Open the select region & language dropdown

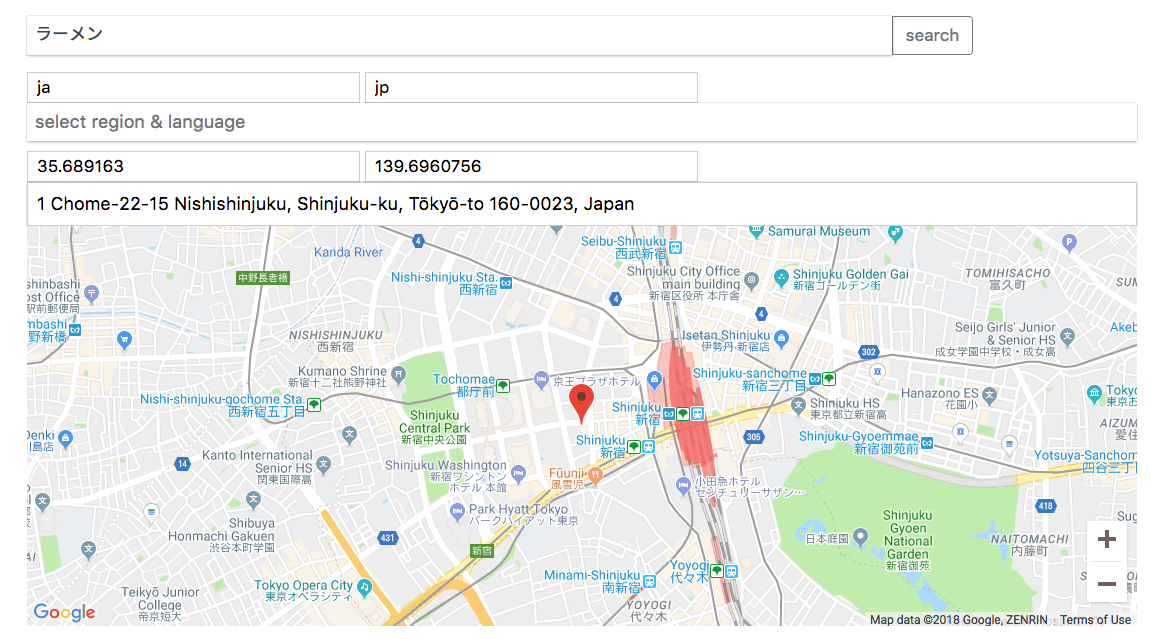point(581,122)
